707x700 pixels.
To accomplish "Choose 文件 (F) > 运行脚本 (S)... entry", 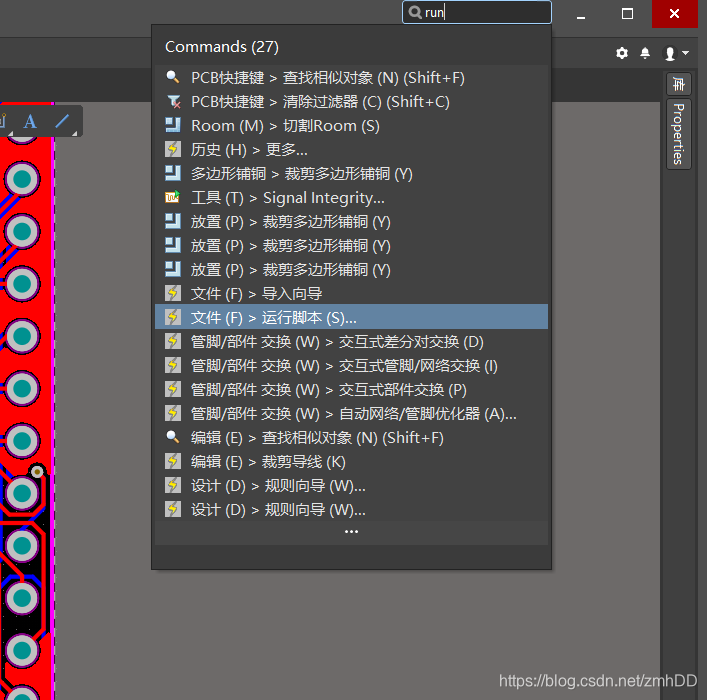I will (351, 318).
